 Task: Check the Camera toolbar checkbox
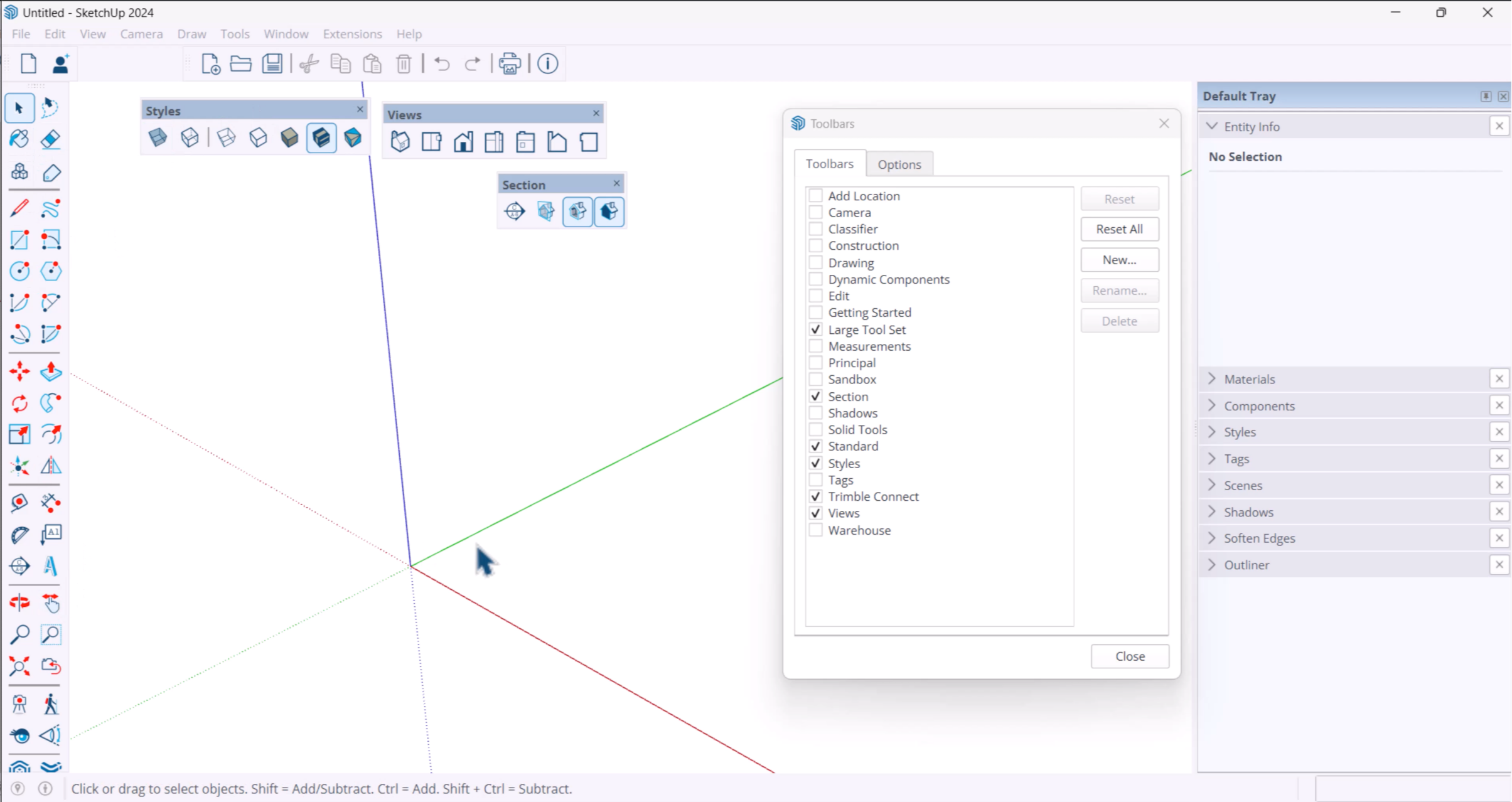tap(815, 212)
